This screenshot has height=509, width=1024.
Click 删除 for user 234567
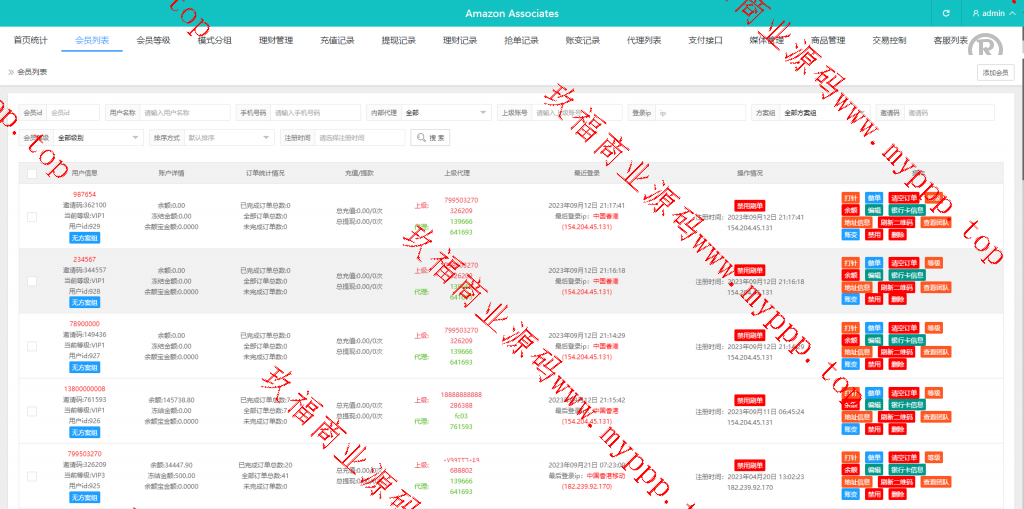(897, 299)
